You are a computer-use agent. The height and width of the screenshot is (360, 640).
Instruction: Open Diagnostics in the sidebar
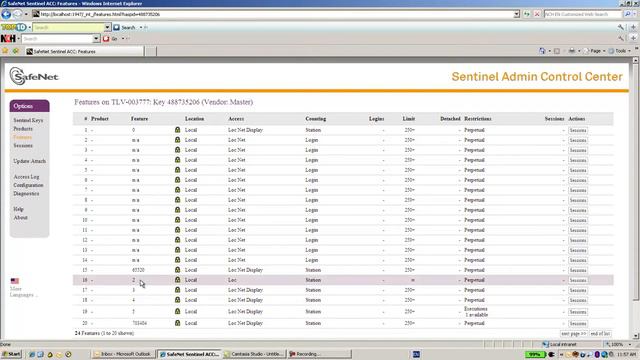[26, 193]
